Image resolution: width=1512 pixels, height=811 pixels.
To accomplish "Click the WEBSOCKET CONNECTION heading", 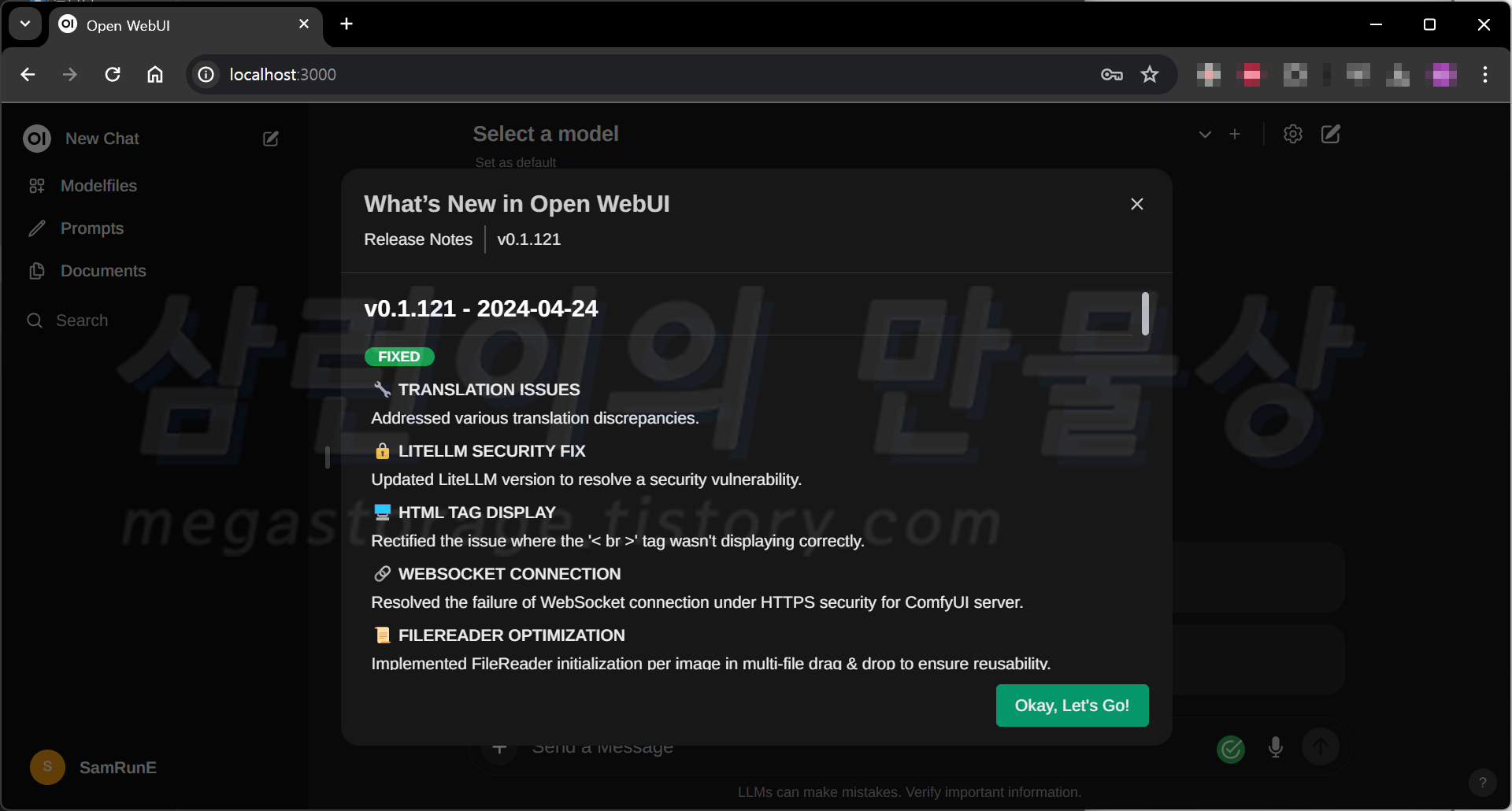I will tap(510, 574).
